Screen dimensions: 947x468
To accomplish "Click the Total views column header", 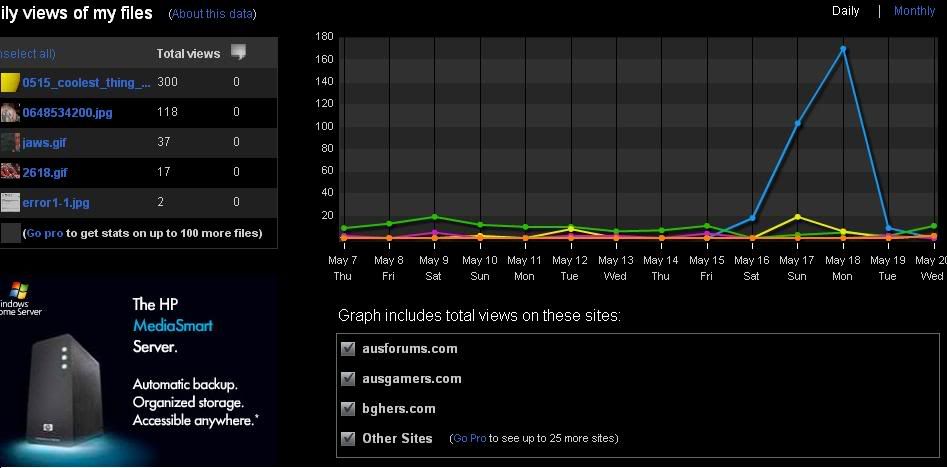I will [188, 54].
